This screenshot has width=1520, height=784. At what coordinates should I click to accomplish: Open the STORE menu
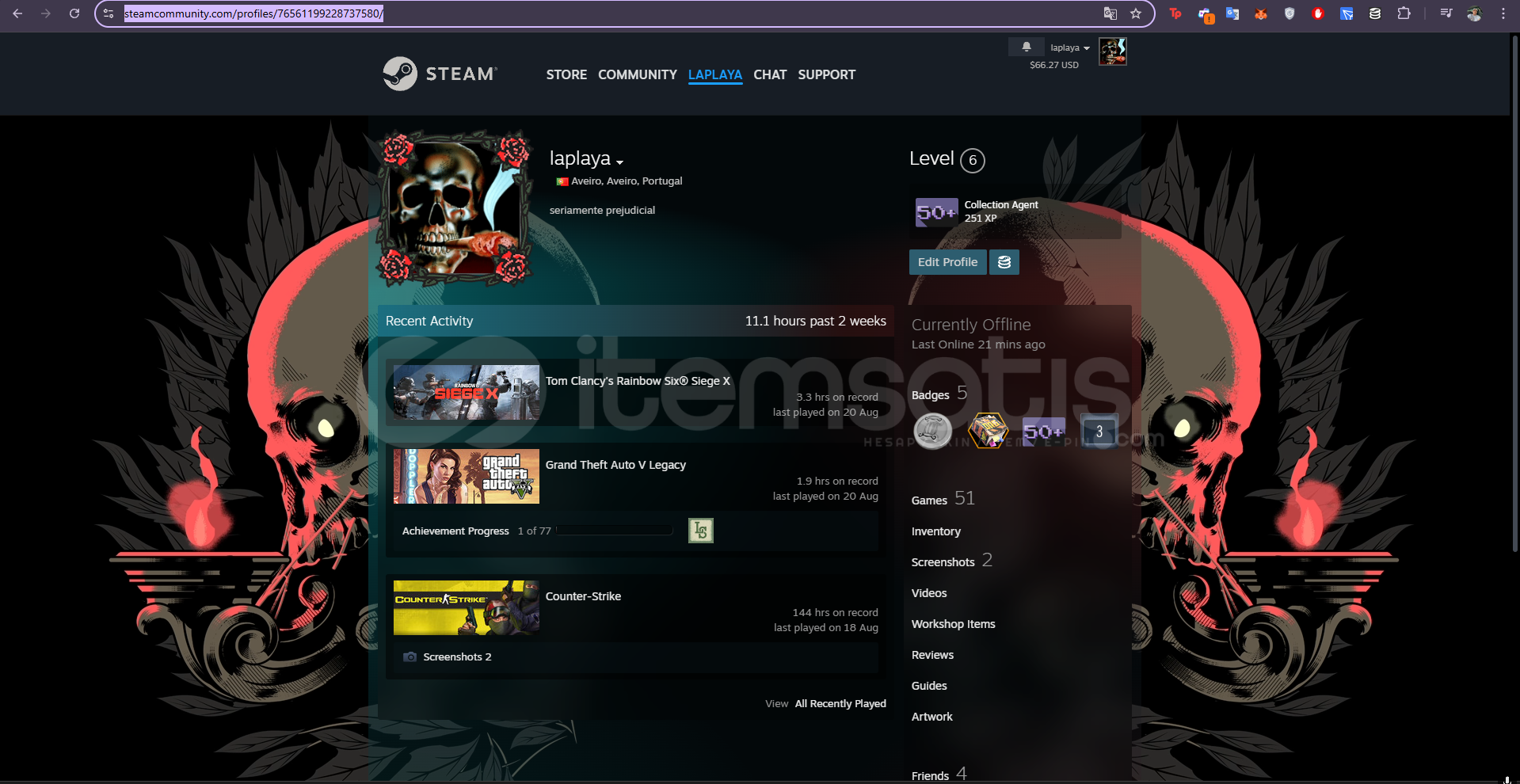566,74
